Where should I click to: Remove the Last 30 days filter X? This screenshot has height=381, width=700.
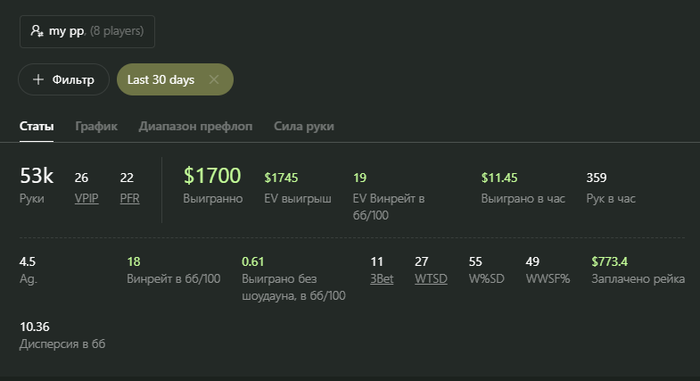point(214,80)
